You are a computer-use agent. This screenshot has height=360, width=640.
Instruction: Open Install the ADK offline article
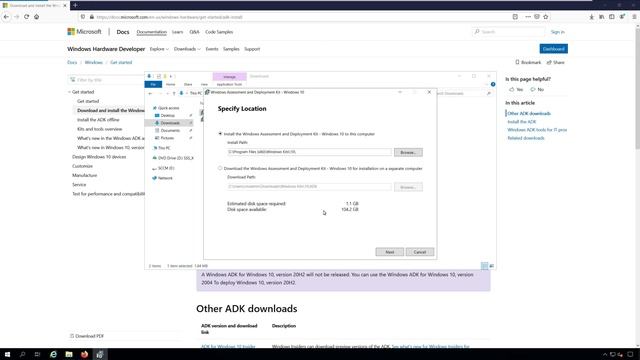[98, 120]
